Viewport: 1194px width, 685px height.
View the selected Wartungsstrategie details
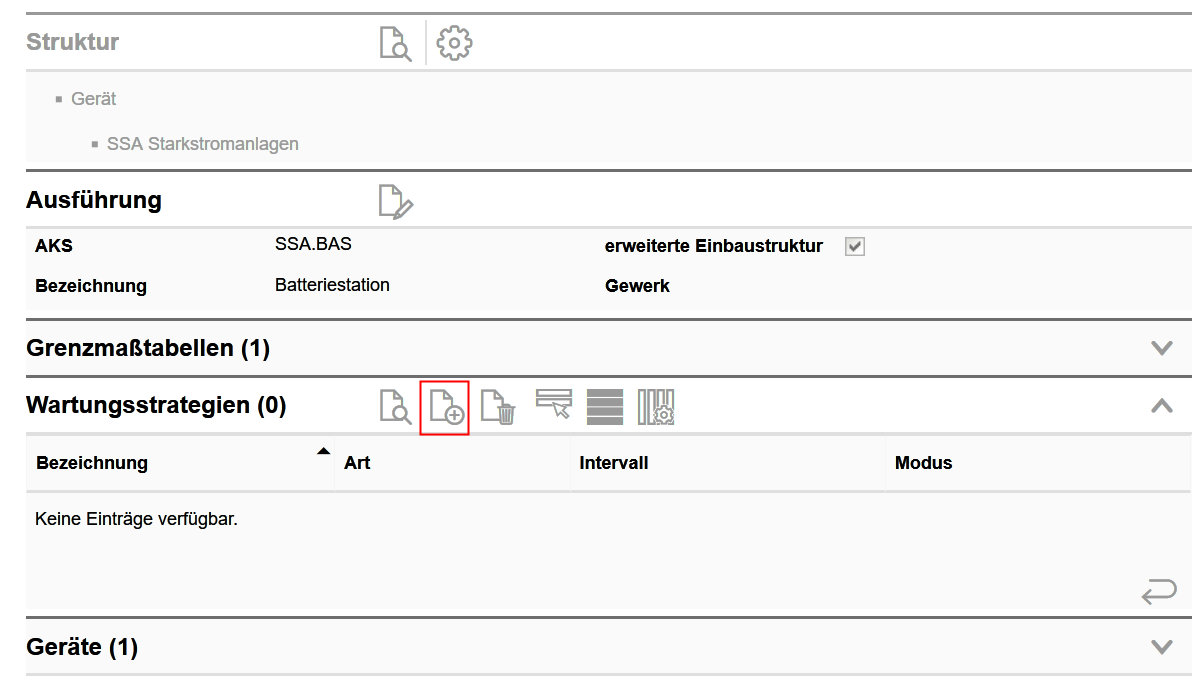tap(395, 407)
